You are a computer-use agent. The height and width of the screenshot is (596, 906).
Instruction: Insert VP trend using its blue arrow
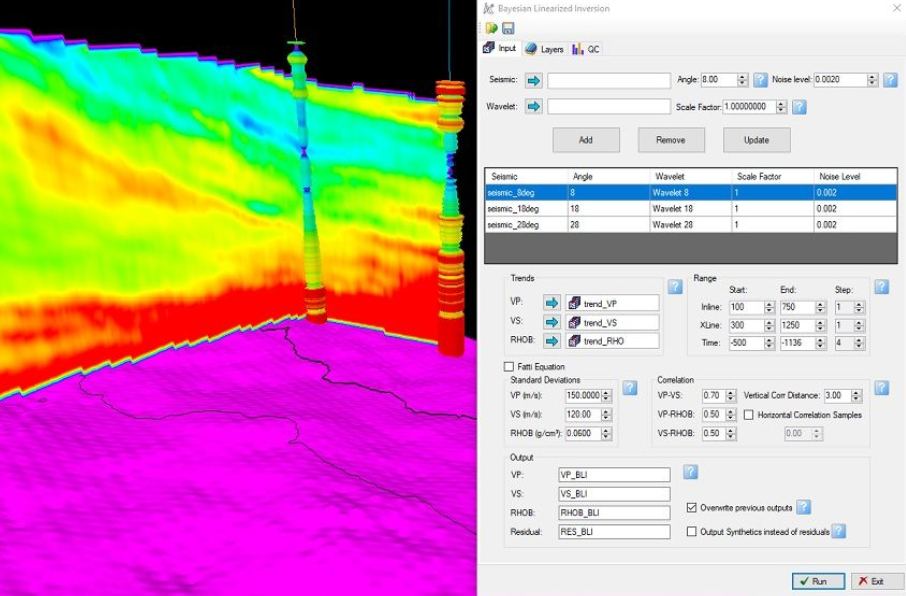pos(552,303)
